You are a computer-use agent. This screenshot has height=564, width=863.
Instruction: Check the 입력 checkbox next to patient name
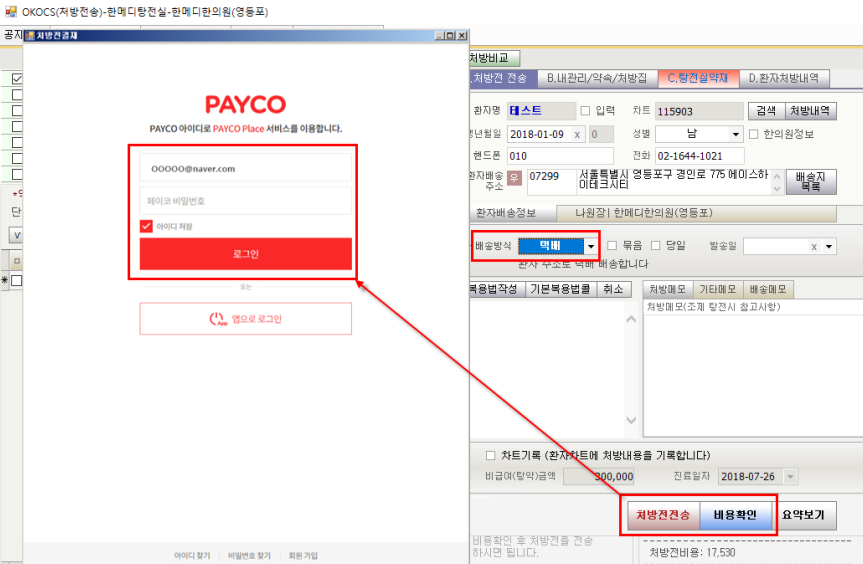[x=585, y=111]
